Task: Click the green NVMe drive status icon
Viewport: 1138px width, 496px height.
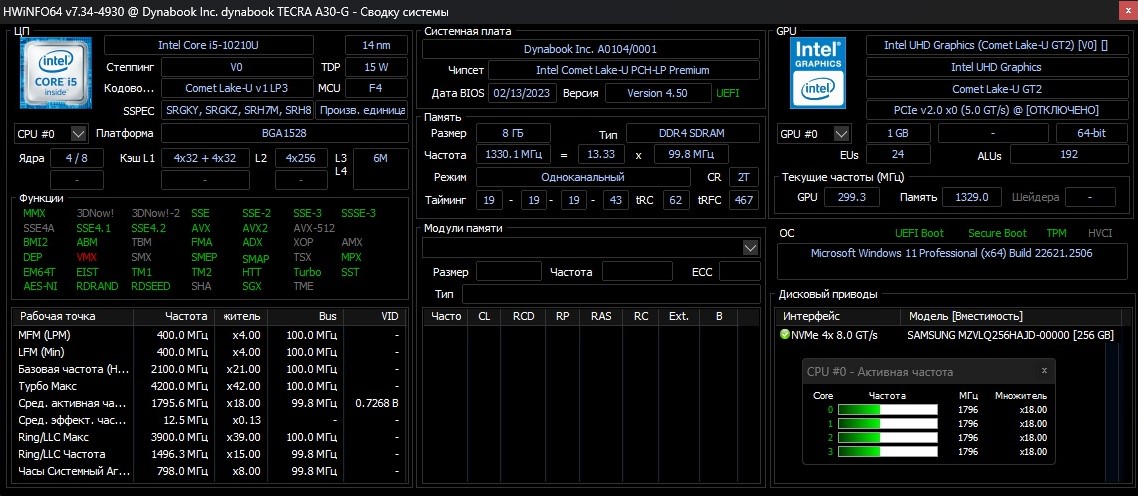Action: pyautogui.click(x=784, y=335)
